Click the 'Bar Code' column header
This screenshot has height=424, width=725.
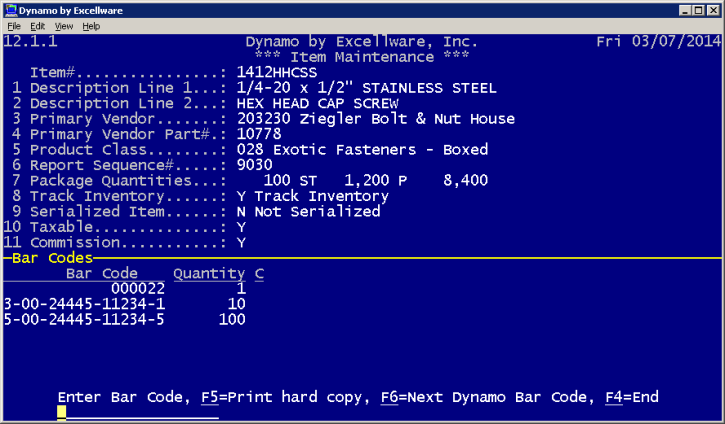102,273
